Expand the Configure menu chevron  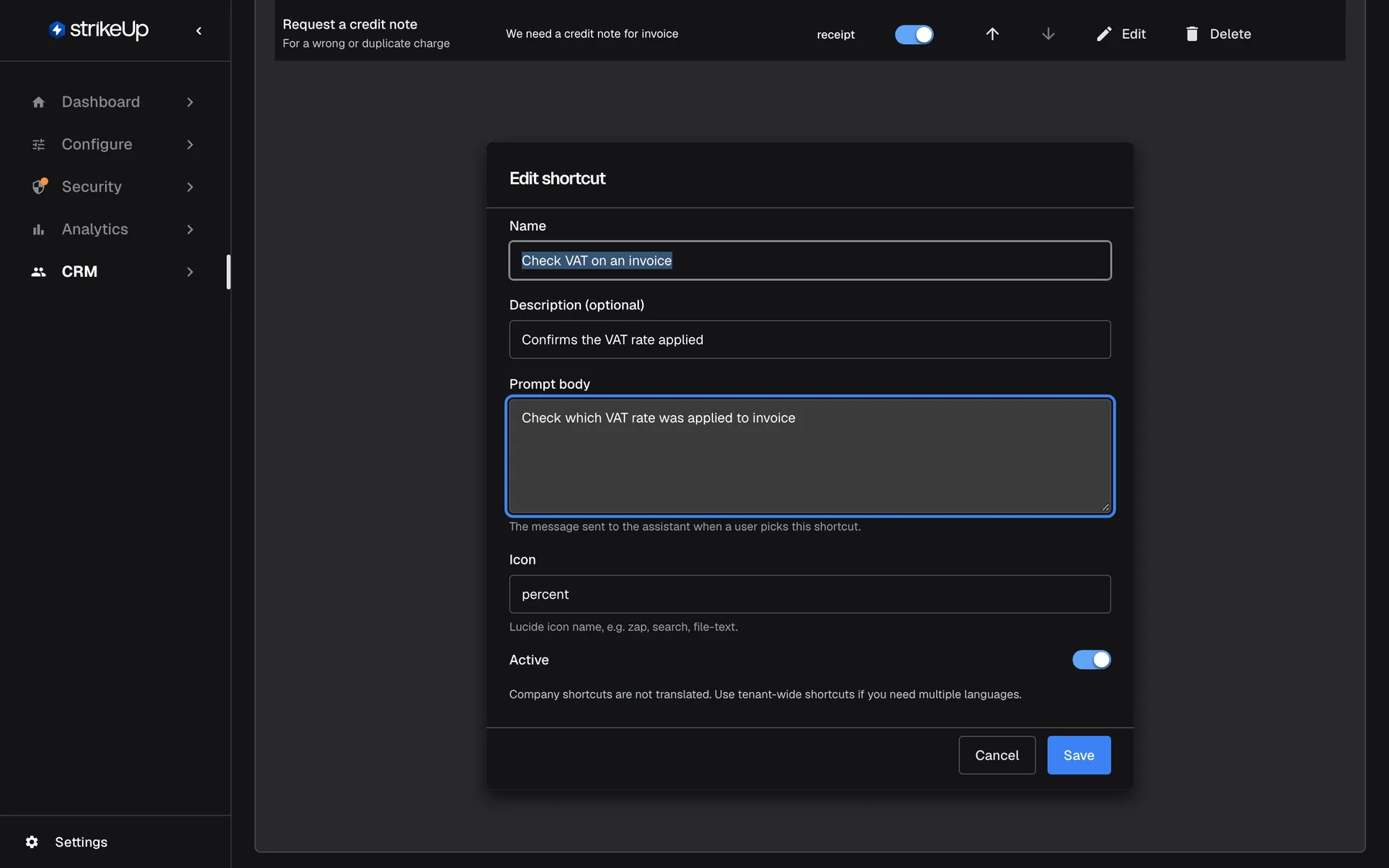(x=190, y=144)
